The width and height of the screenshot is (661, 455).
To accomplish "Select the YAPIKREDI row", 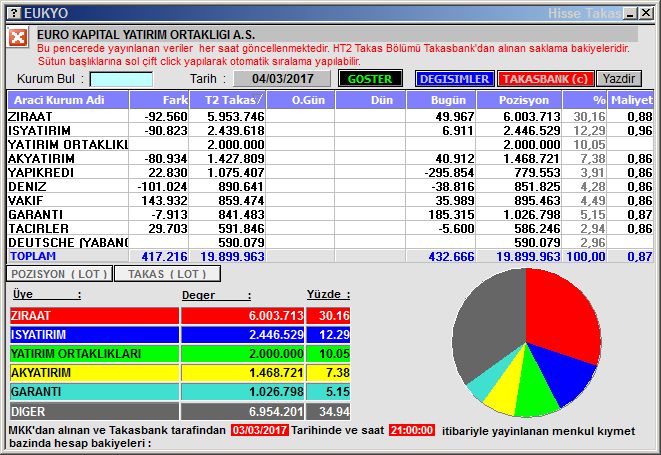I will click(330, 172).
